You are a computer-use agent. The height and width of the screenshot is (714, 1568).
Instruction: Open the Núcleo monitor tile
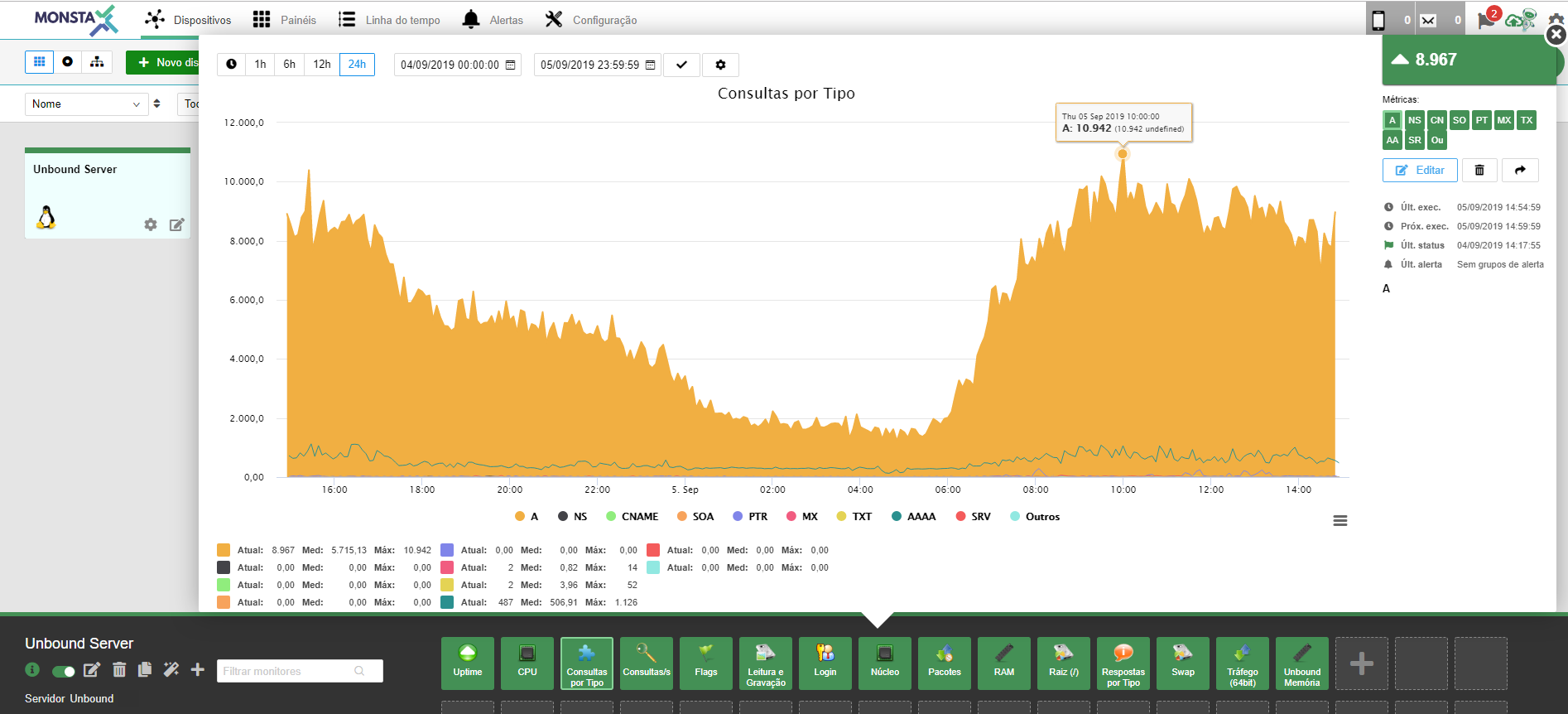[885, 663]
